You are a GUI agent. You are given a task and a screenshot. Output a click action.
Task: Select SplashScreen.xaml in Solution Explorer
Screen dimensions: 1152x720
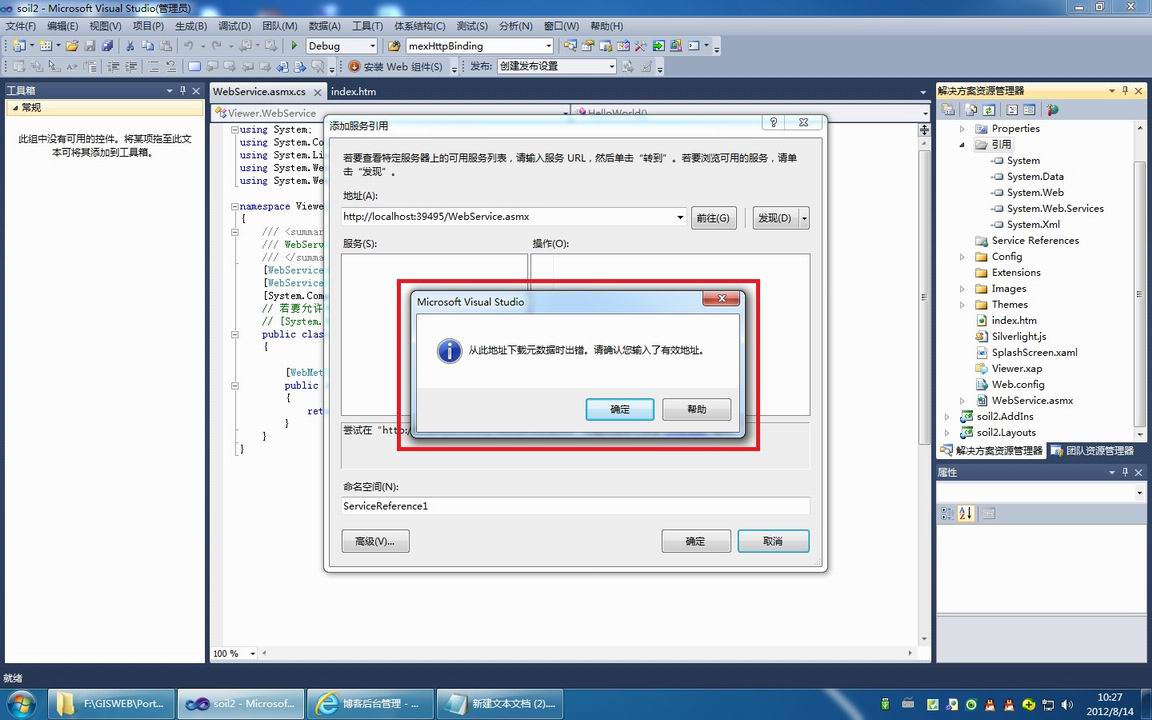click(x=1034, y=353)
